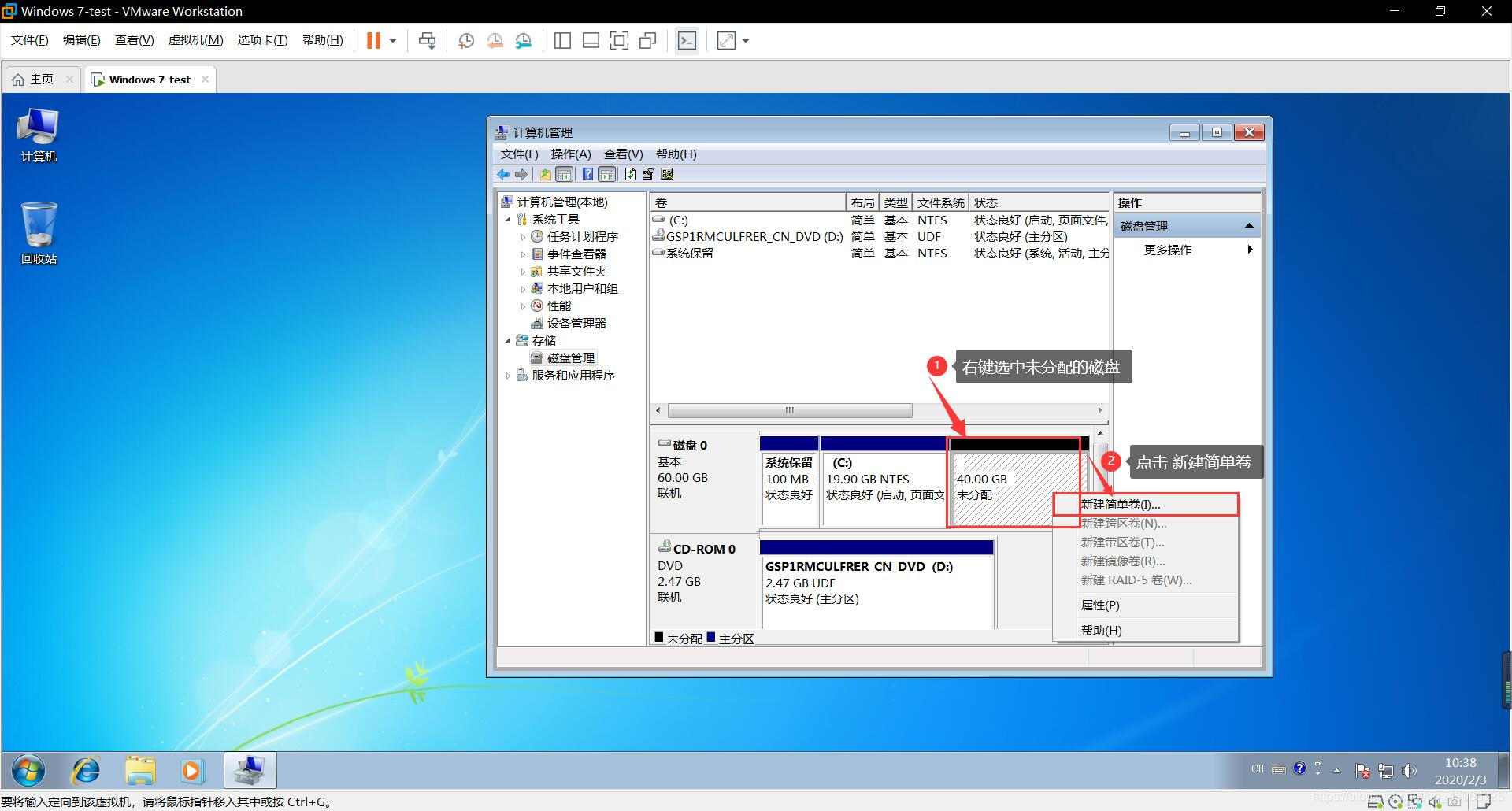Sort by the 文件系统 column header
The image size is (1512, 811).
click(x=940, y=202)
